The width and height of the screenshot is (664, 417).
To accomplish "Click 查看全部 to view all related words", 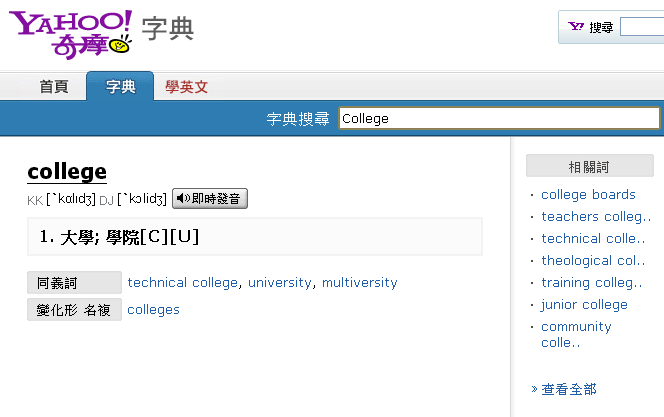I will click(x=568, y=389).
